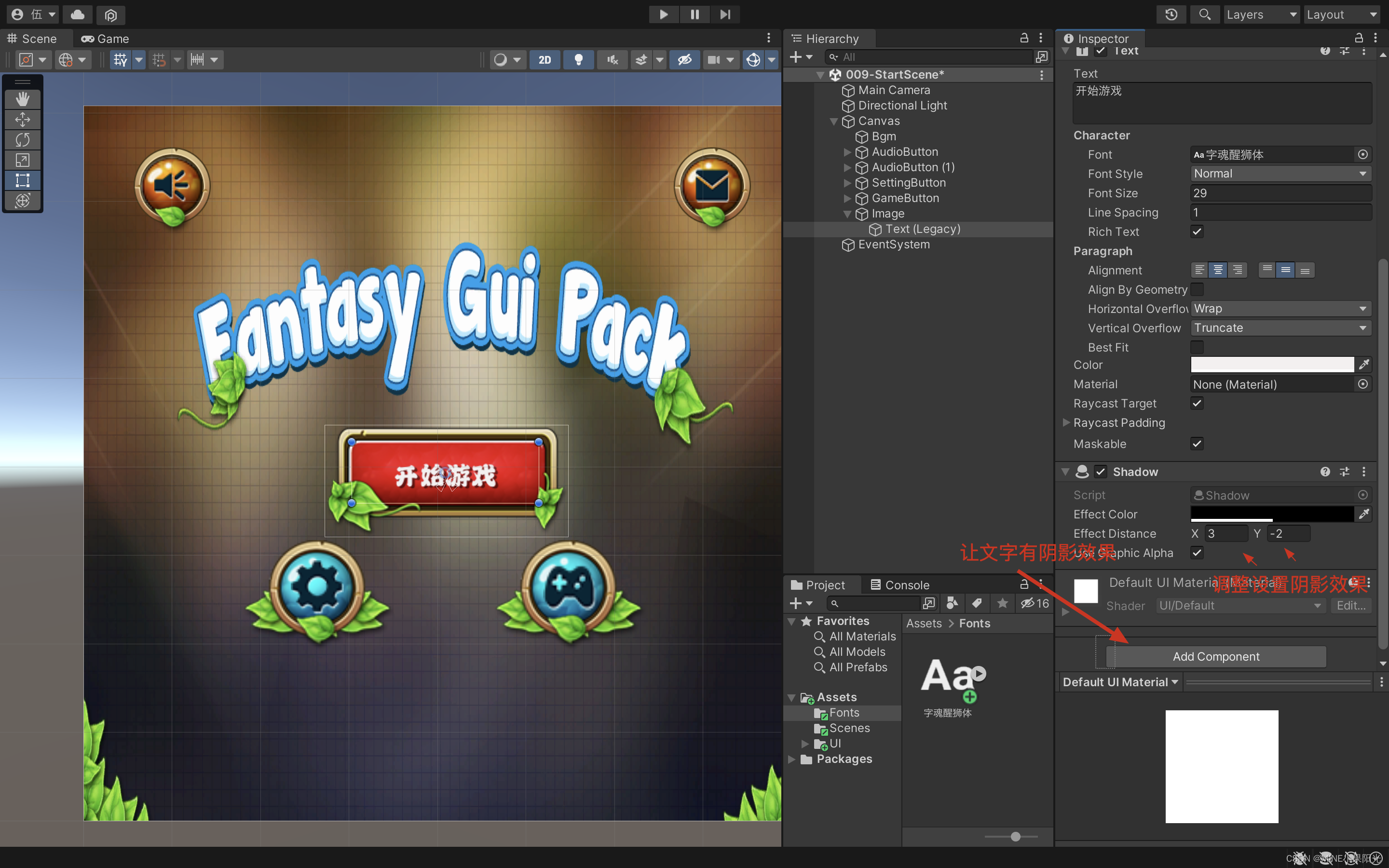Open the cloud services icon

pos(78,14)
